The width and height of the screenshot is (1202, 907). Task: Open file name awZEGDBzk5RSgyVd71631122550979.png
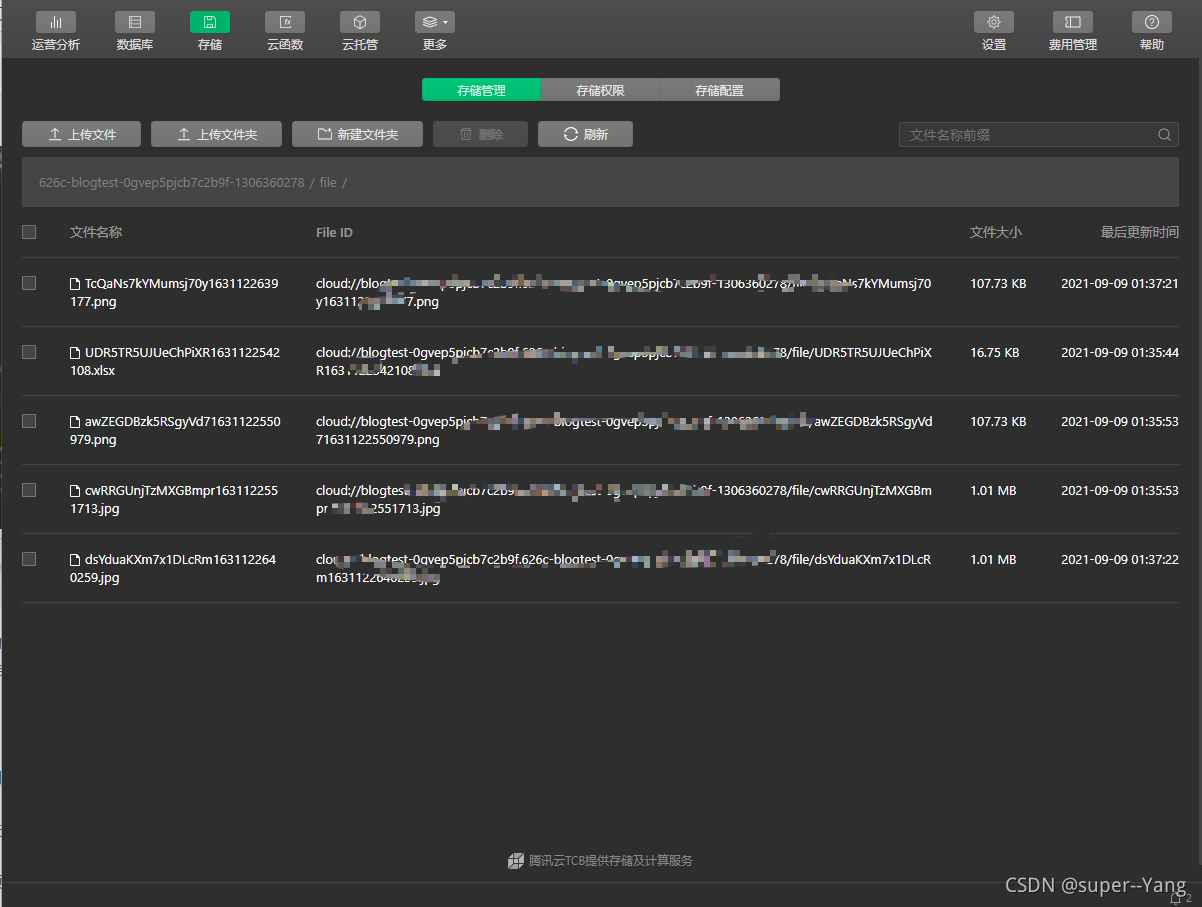tap(175, 430)
